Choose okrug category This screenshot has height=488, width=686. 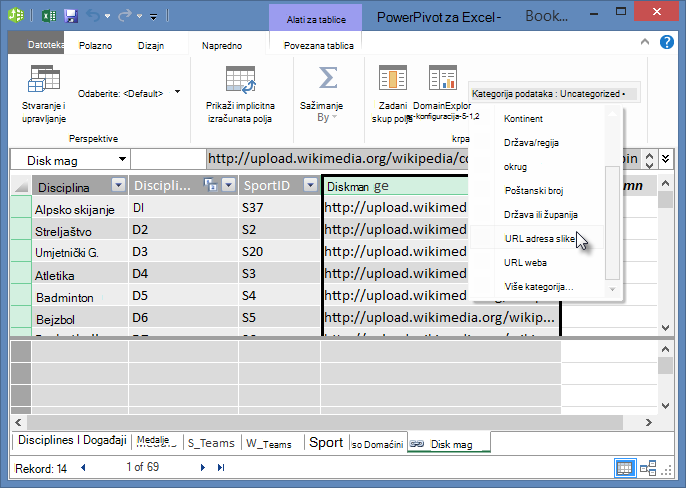coord(515,167)
